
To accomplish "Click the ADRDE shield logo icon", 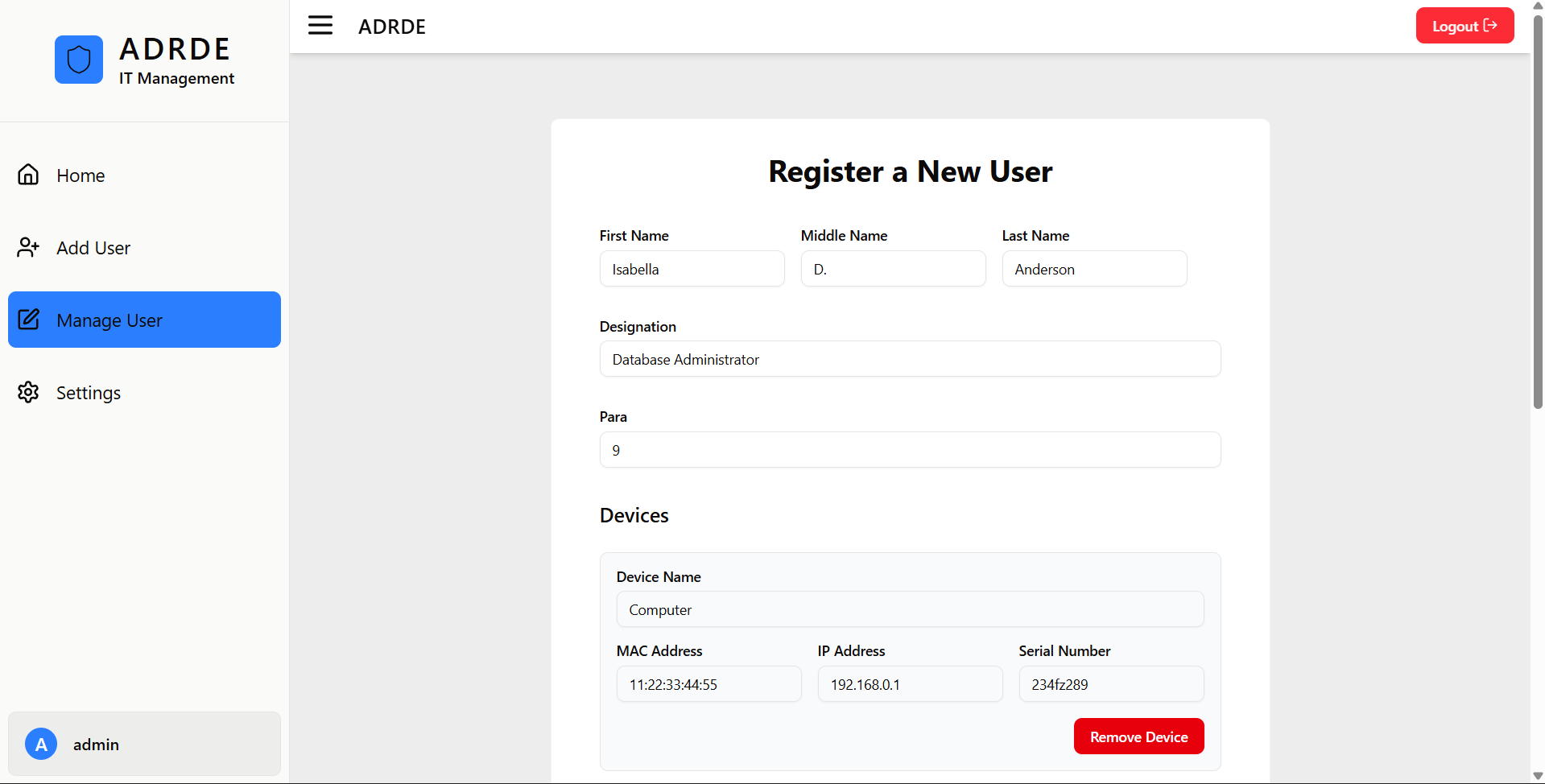I will [x=79, y=60].
